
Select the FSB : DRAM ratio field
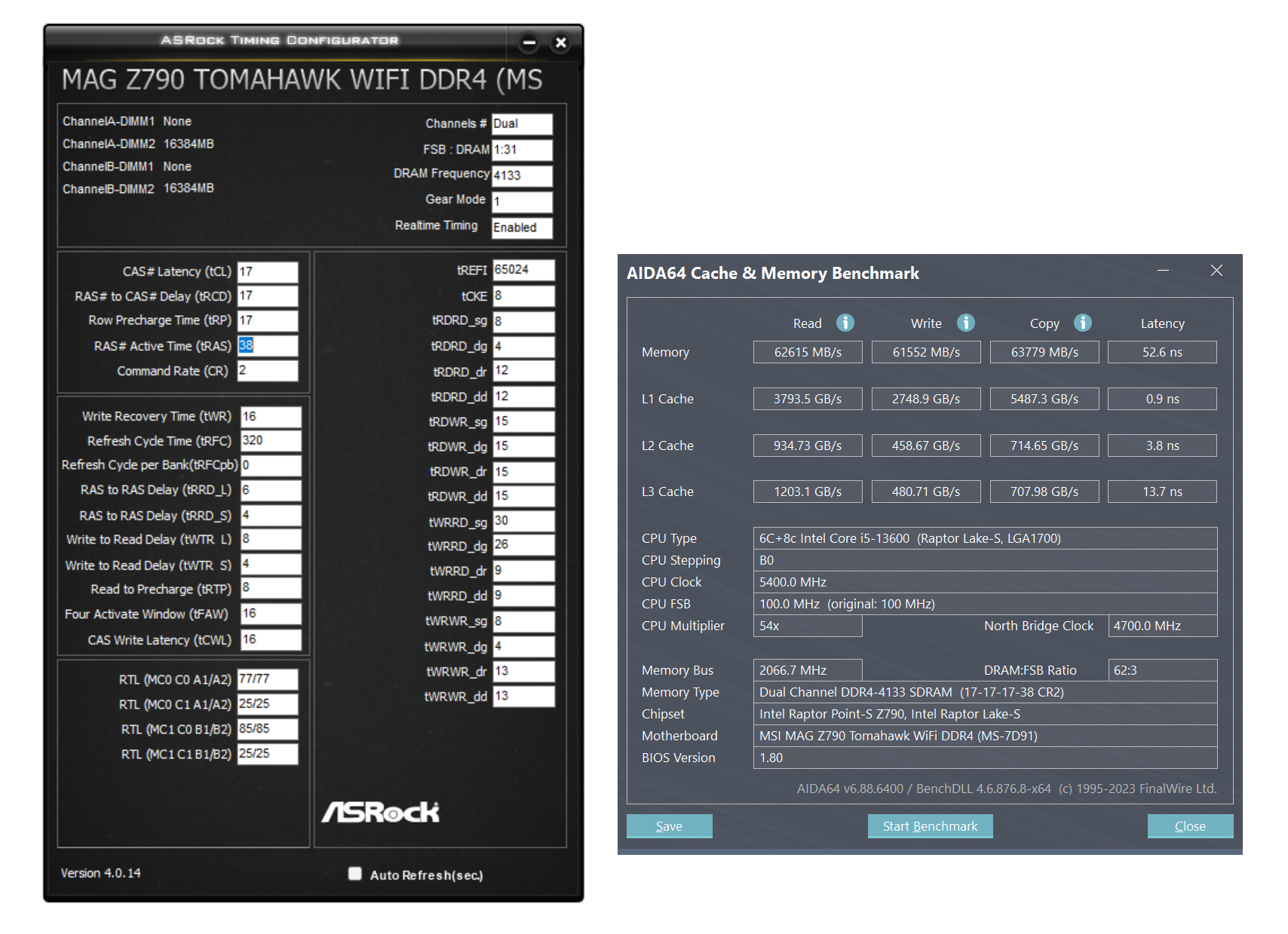point(522,149)
